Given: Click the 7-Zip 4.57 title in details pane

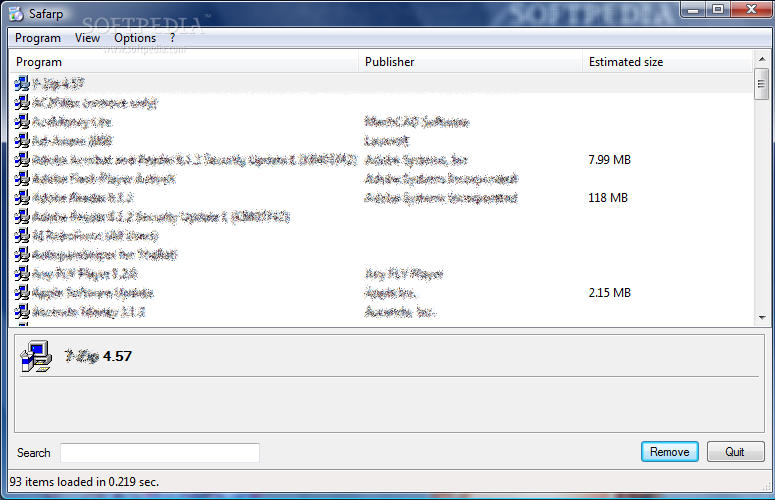Looking at the screenshot, I should click(98, 356).
